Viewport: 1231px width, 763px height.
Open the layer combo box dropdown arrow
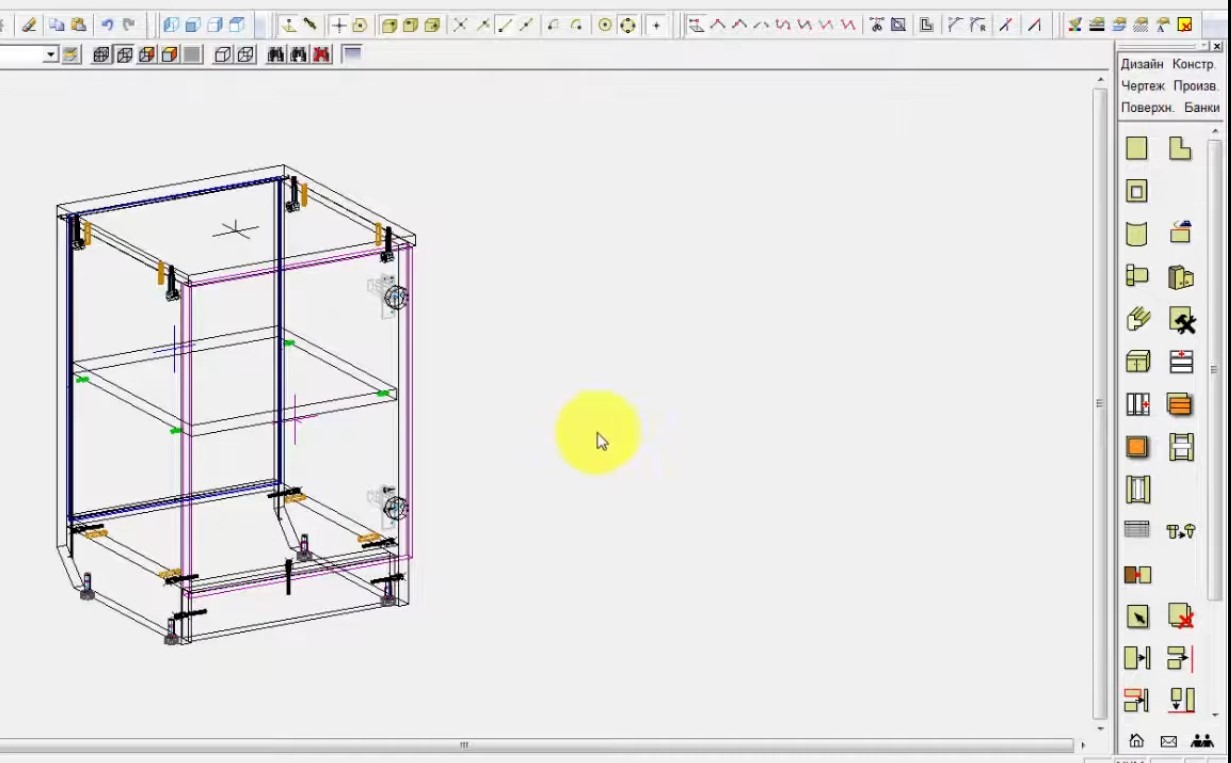[50, 56]
